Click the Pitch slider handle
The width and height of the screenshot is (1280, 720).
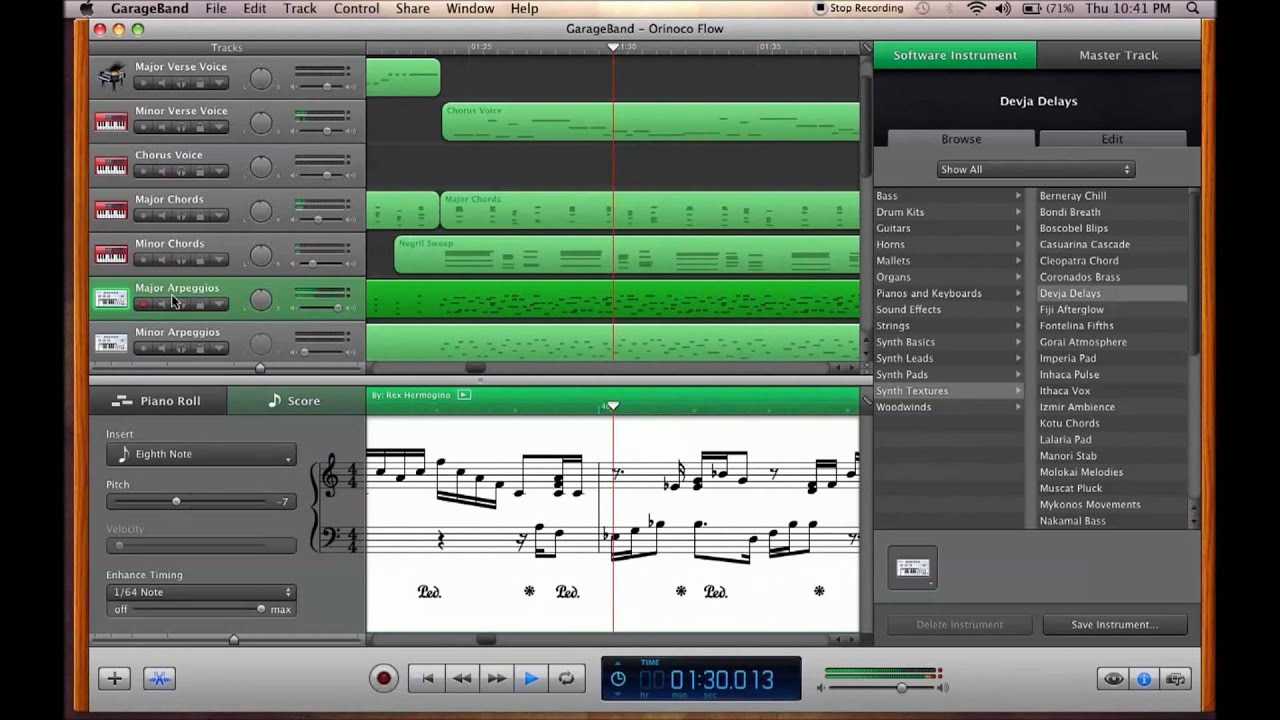(176, 501)
